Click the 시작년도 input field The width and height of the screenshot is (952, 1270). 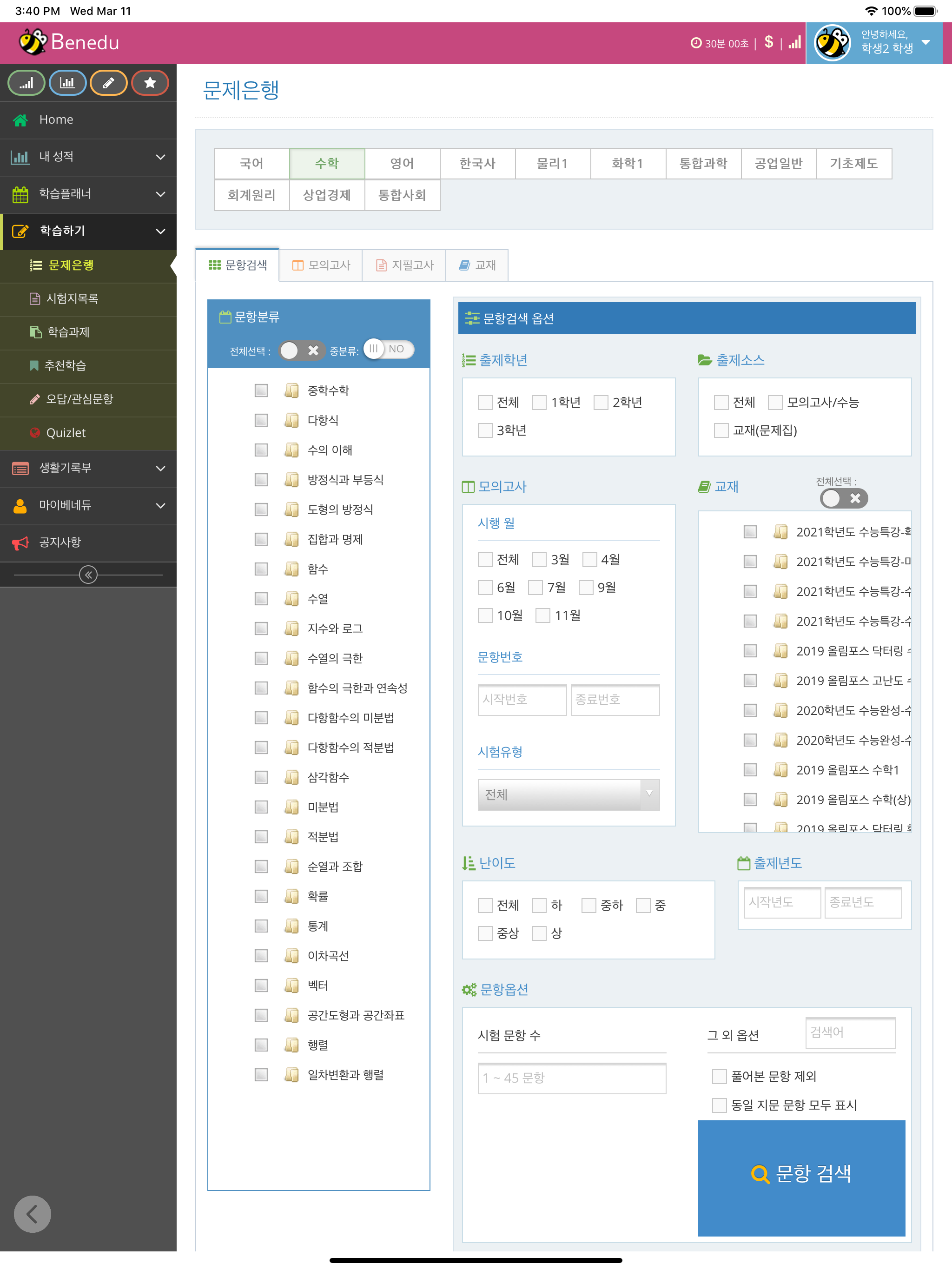tap(783, 903)
